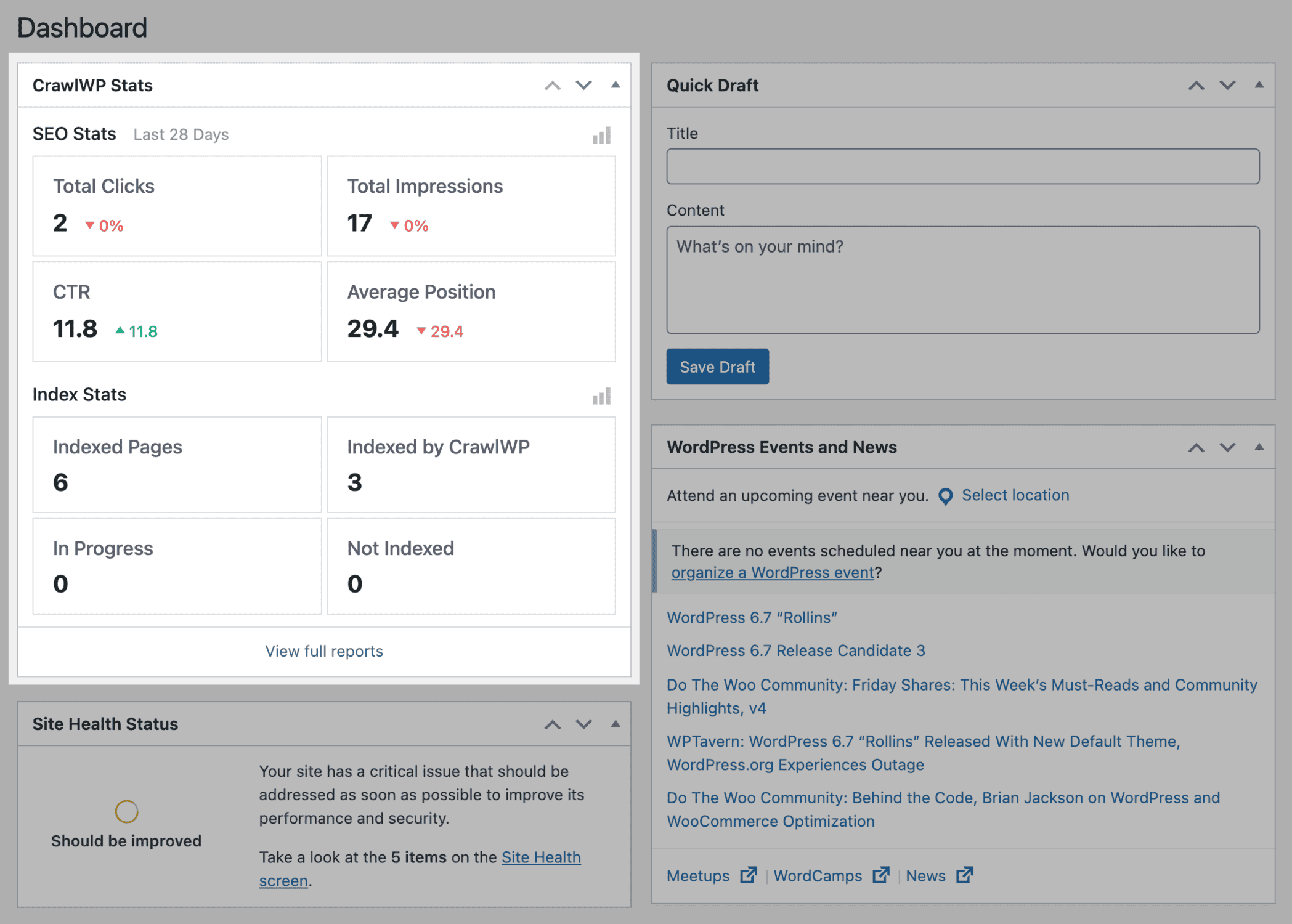Click the Index Stats section heading
1292x924 pixels.
tap(79, 394)
